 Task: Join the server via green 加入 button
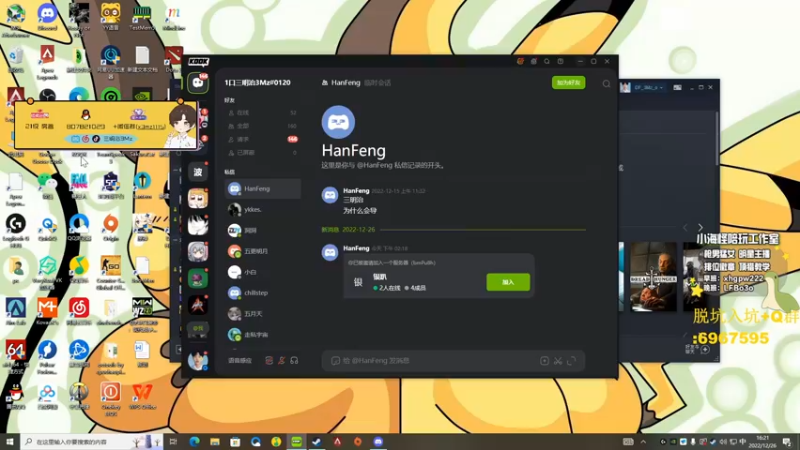pyautogui.click(x=508, y=282)
